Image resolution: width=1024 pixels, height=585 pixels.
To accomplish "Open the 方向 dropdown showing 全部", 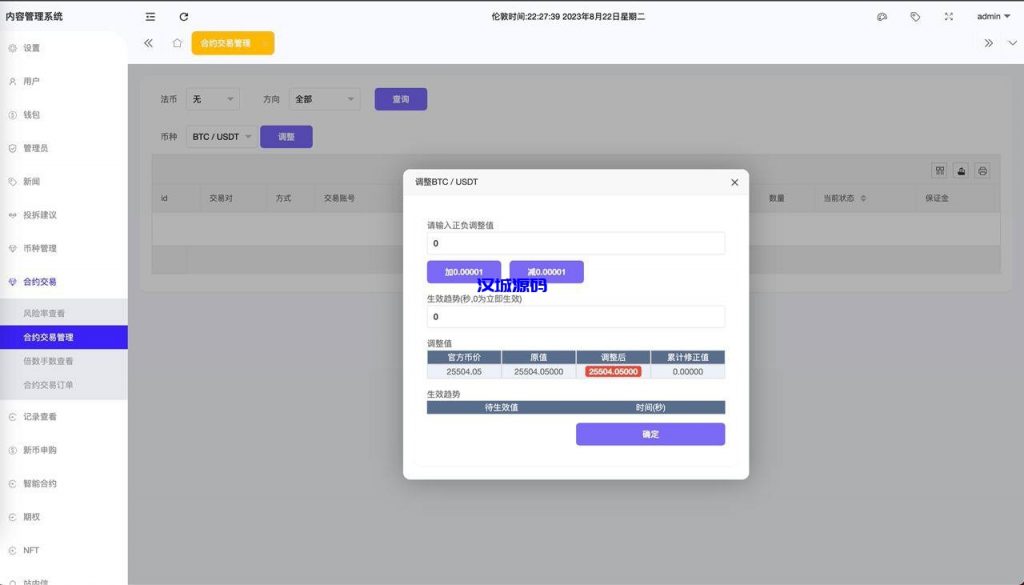I will [323, 98].
